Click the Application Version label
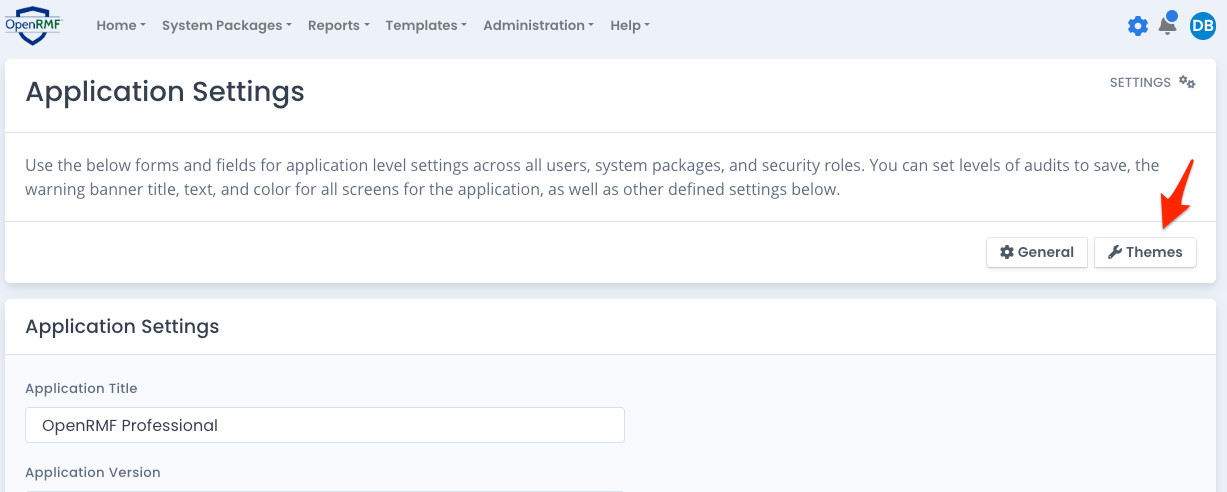1227x492 pixels. pyautogui.click(x=93, y=472)
